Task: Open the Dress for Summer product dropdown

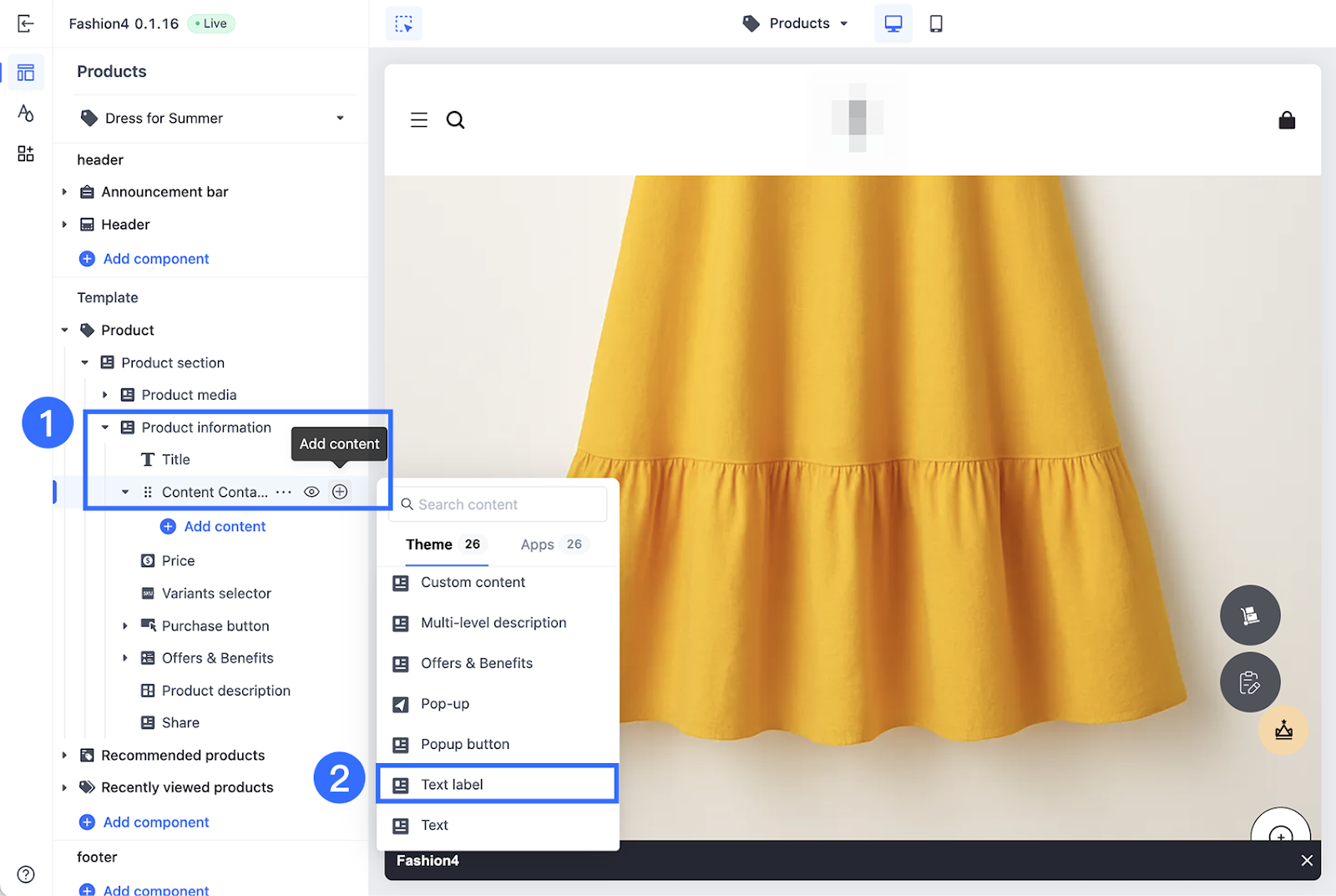Action: click(x=212, y=118)
